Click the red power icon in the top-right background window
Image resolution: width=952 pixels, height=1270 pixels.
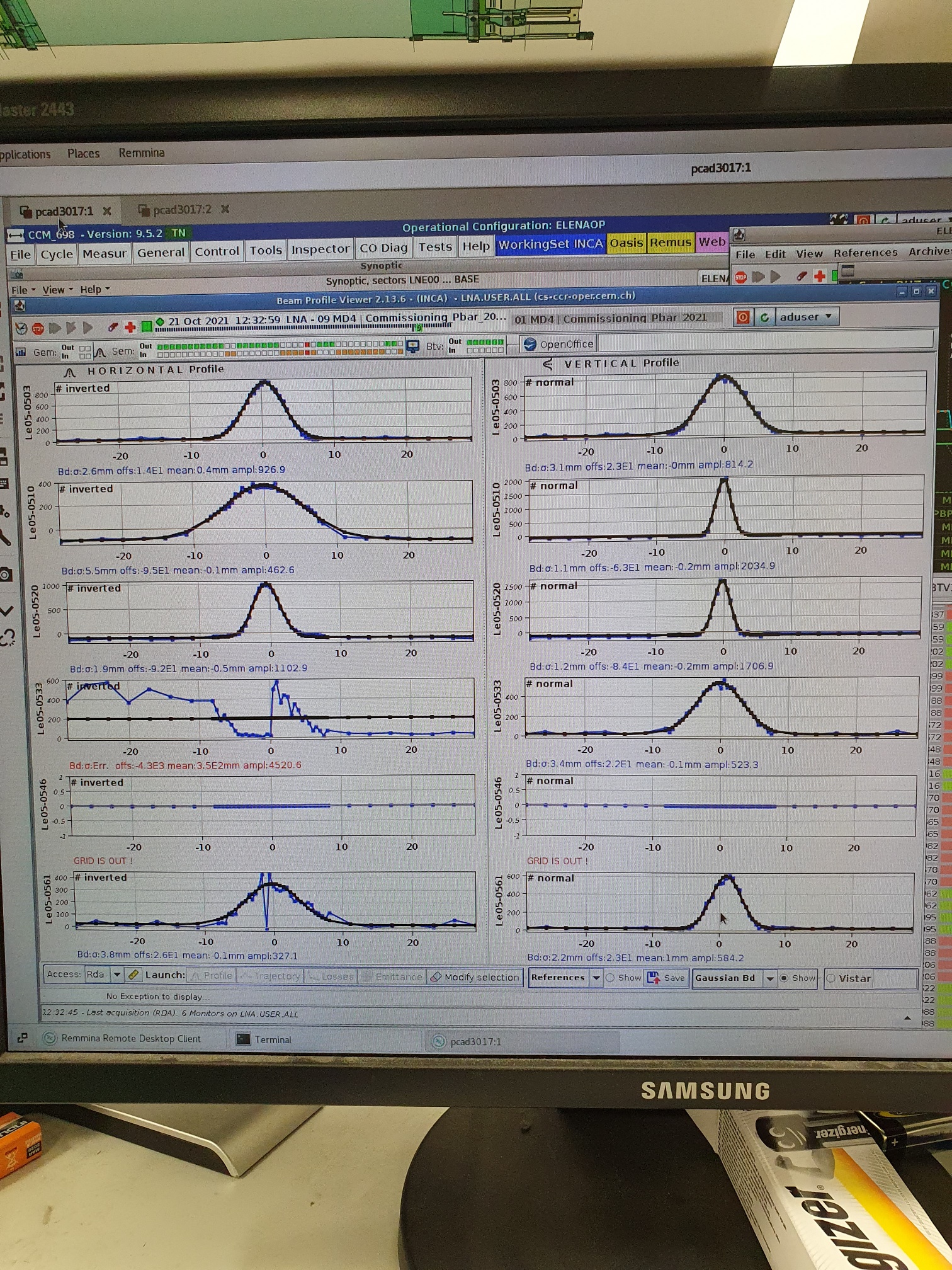(x=863, y=220)
